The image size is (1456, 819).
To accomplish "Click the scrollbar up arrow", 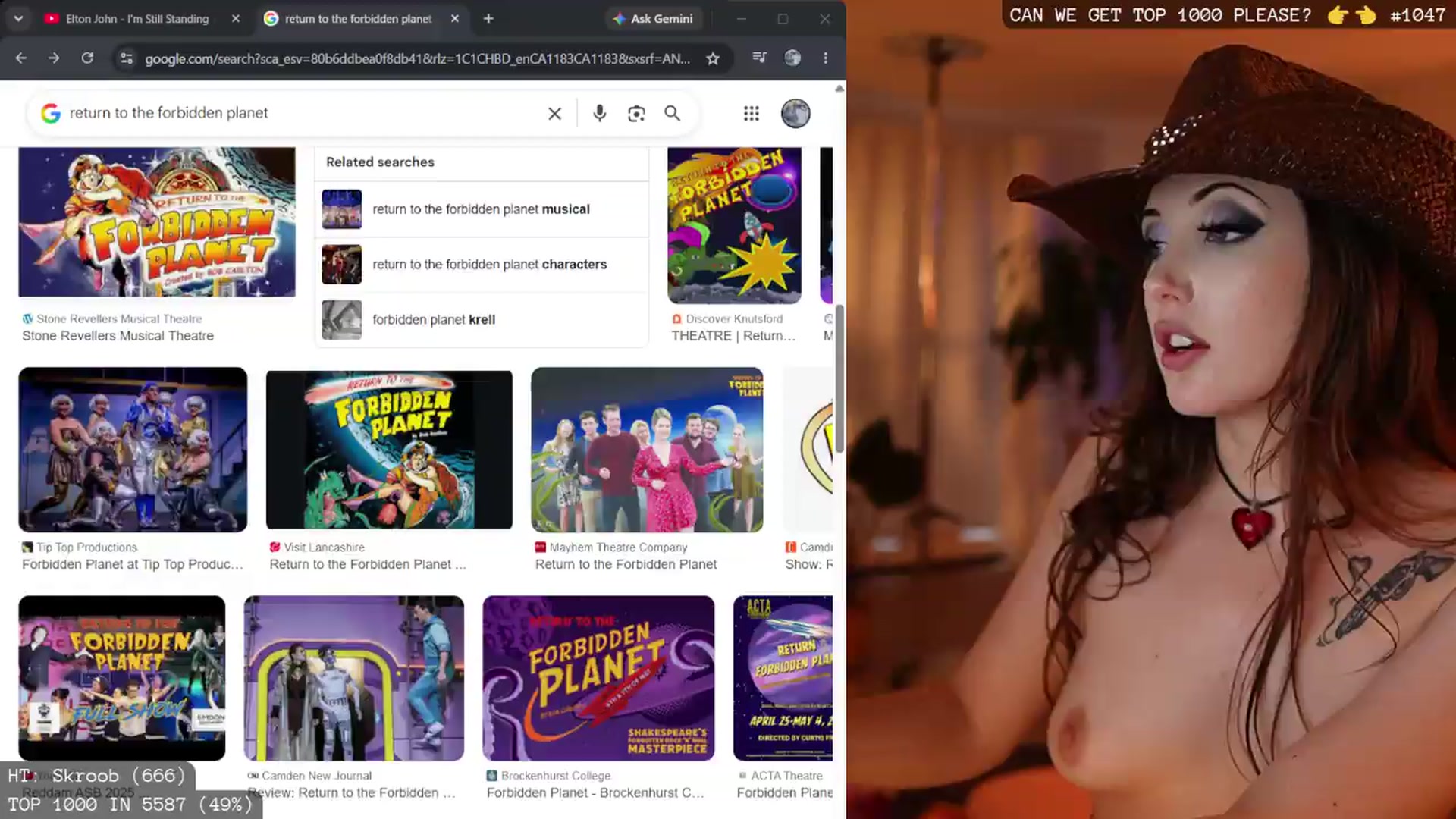I will 839,89.
